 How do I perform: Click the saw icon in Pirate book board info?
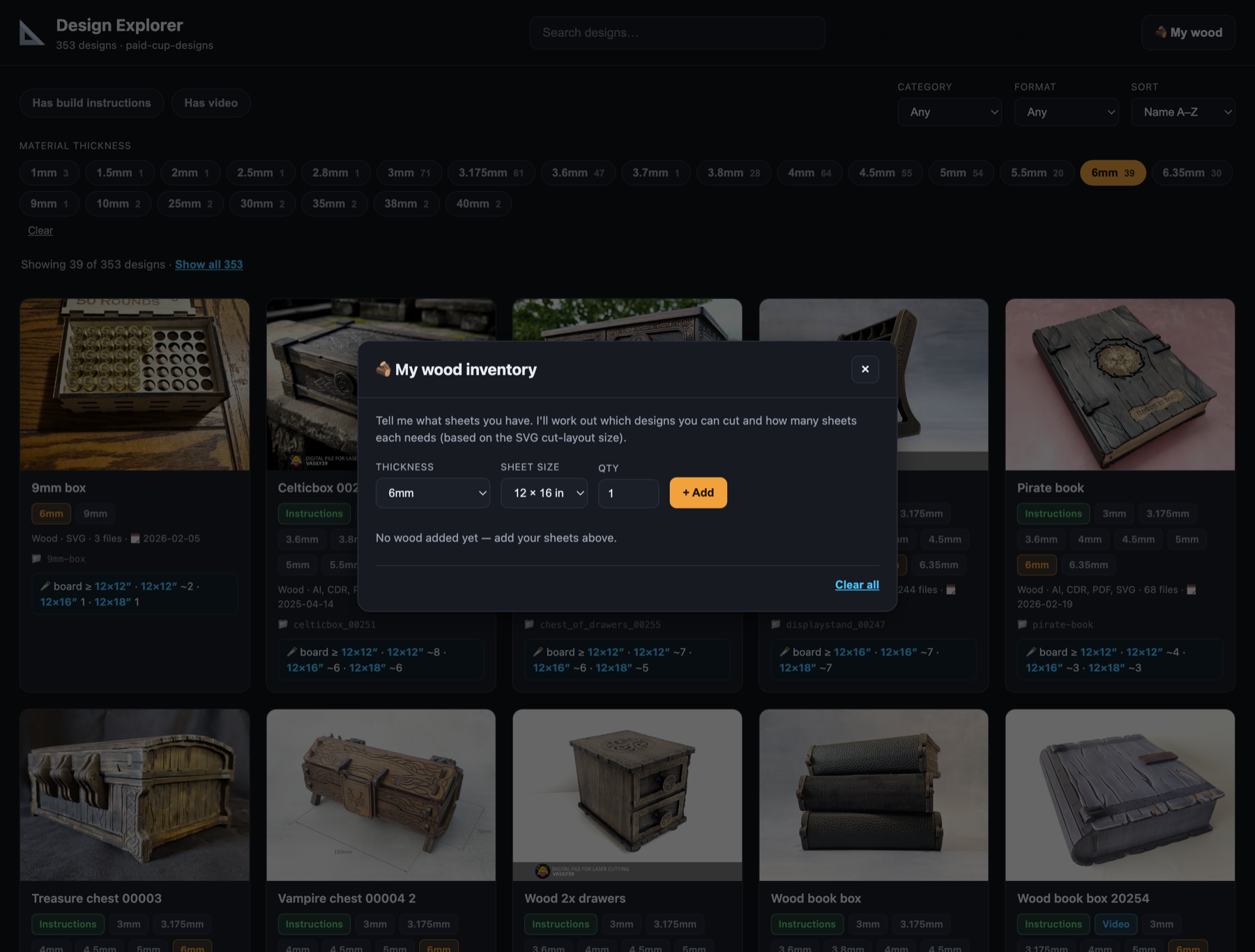click(1031, 652)
